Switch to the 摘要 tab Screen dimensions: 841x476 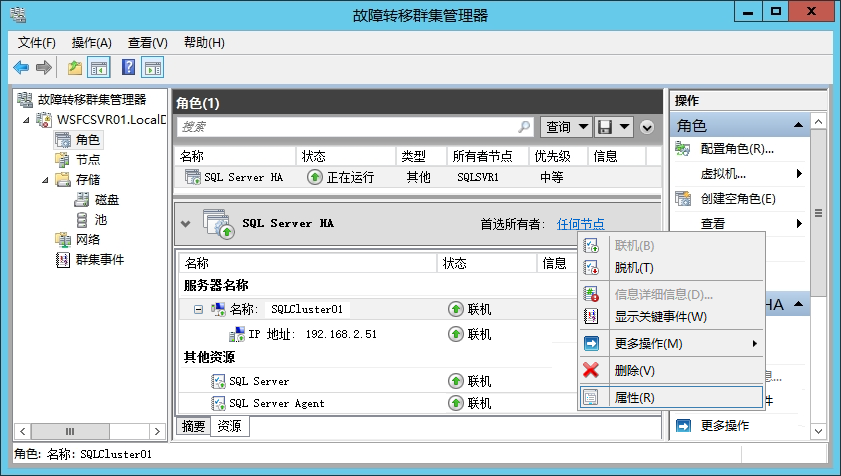coord(193,426)
